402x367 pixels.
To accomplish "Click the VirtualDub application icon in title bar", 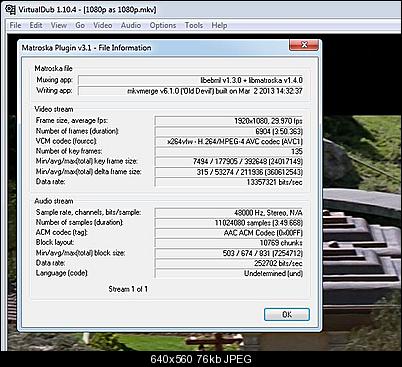I will pyautogui.click(x=11, y=9).
